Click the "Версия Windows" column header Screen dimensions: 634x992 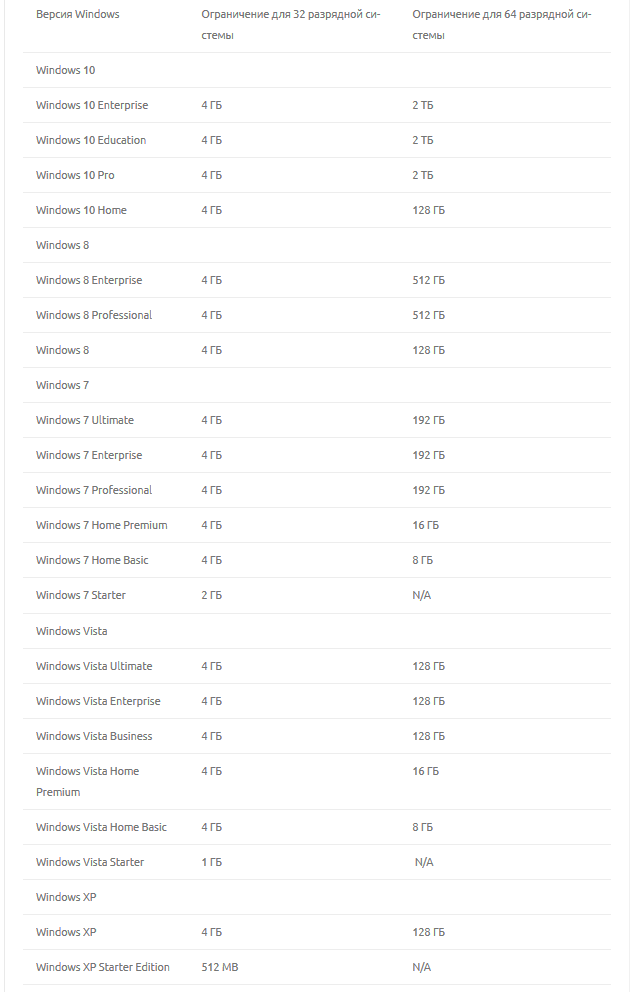pyautogui.click(x=78, y=15)
